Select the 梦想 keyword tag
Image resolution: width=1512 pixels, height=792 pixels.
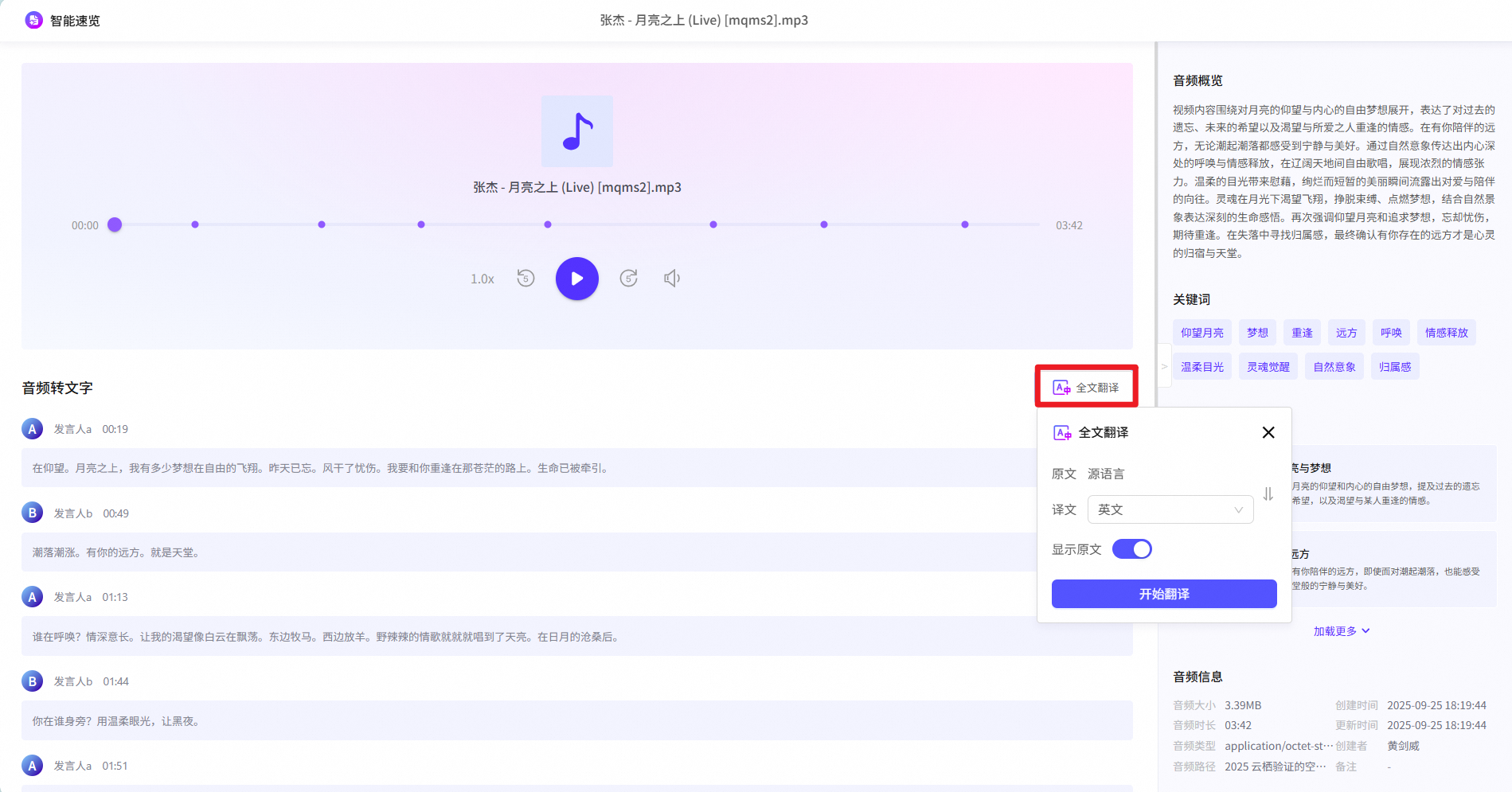pyautogui.click(x=1257, y=333)
